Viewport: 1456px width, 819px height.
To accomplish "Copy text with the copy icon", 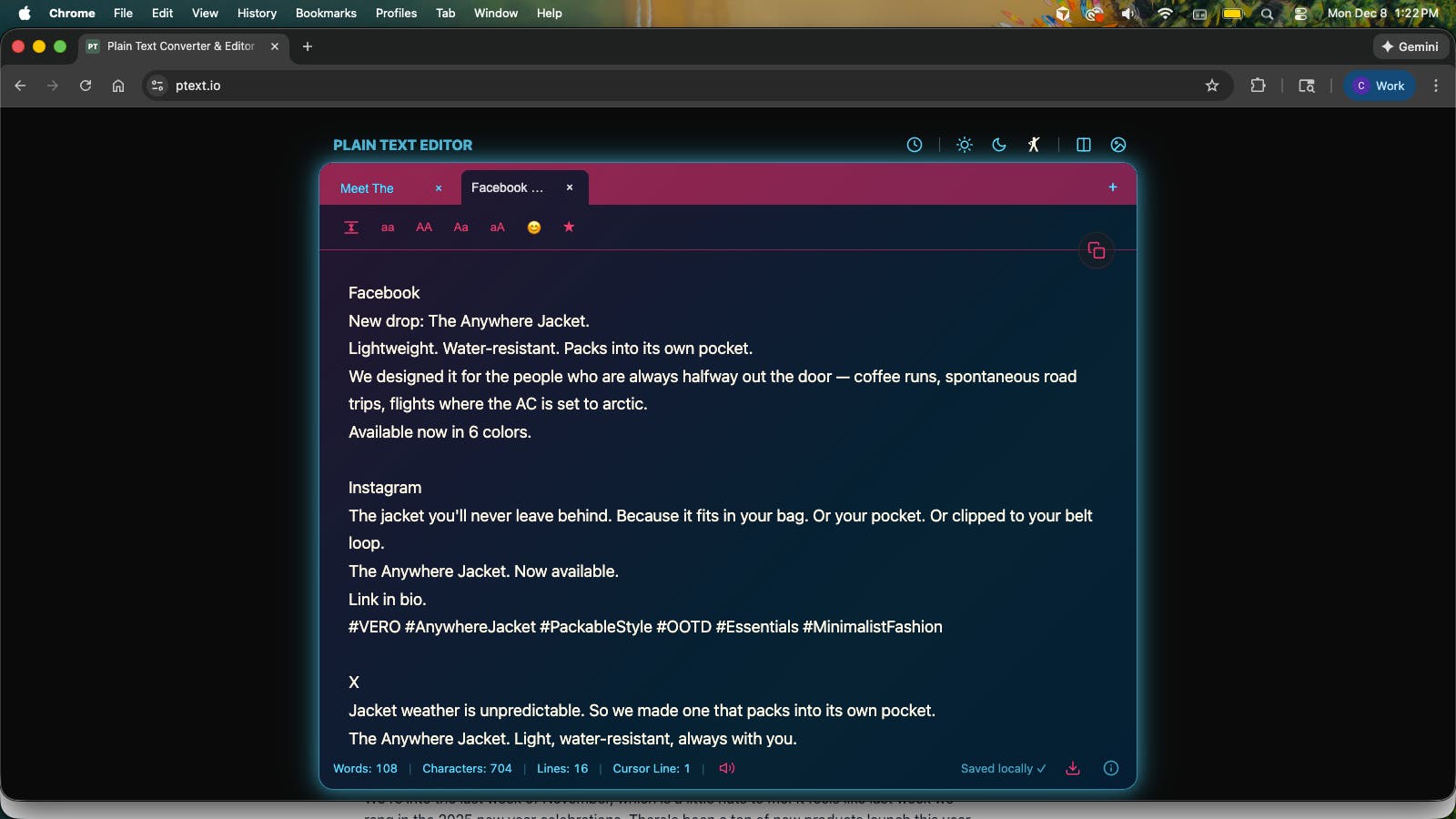I will tap(1097, 250).
